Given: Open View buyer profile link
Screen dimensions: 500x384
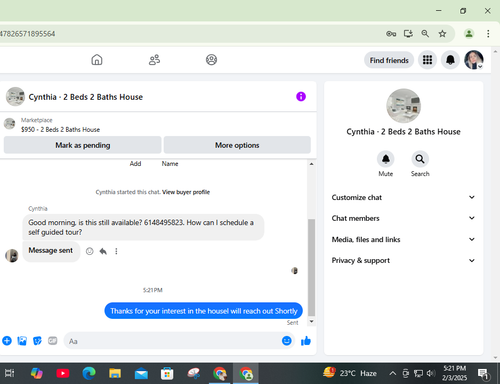Looking at the screenshot, I should [x=186, y=192].
